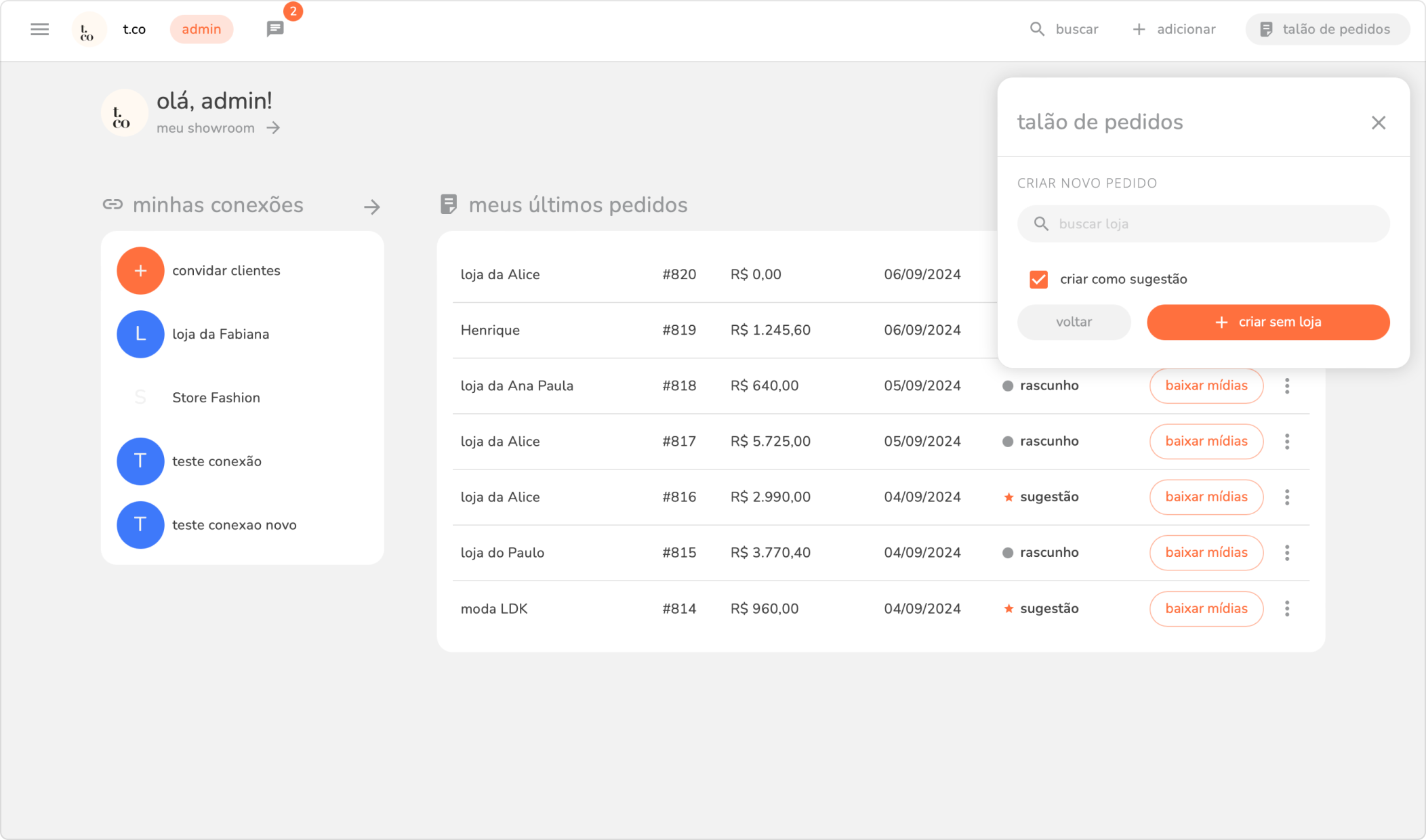
Task: Click the arrow next to minhas conexões
Action: point(371,207)
